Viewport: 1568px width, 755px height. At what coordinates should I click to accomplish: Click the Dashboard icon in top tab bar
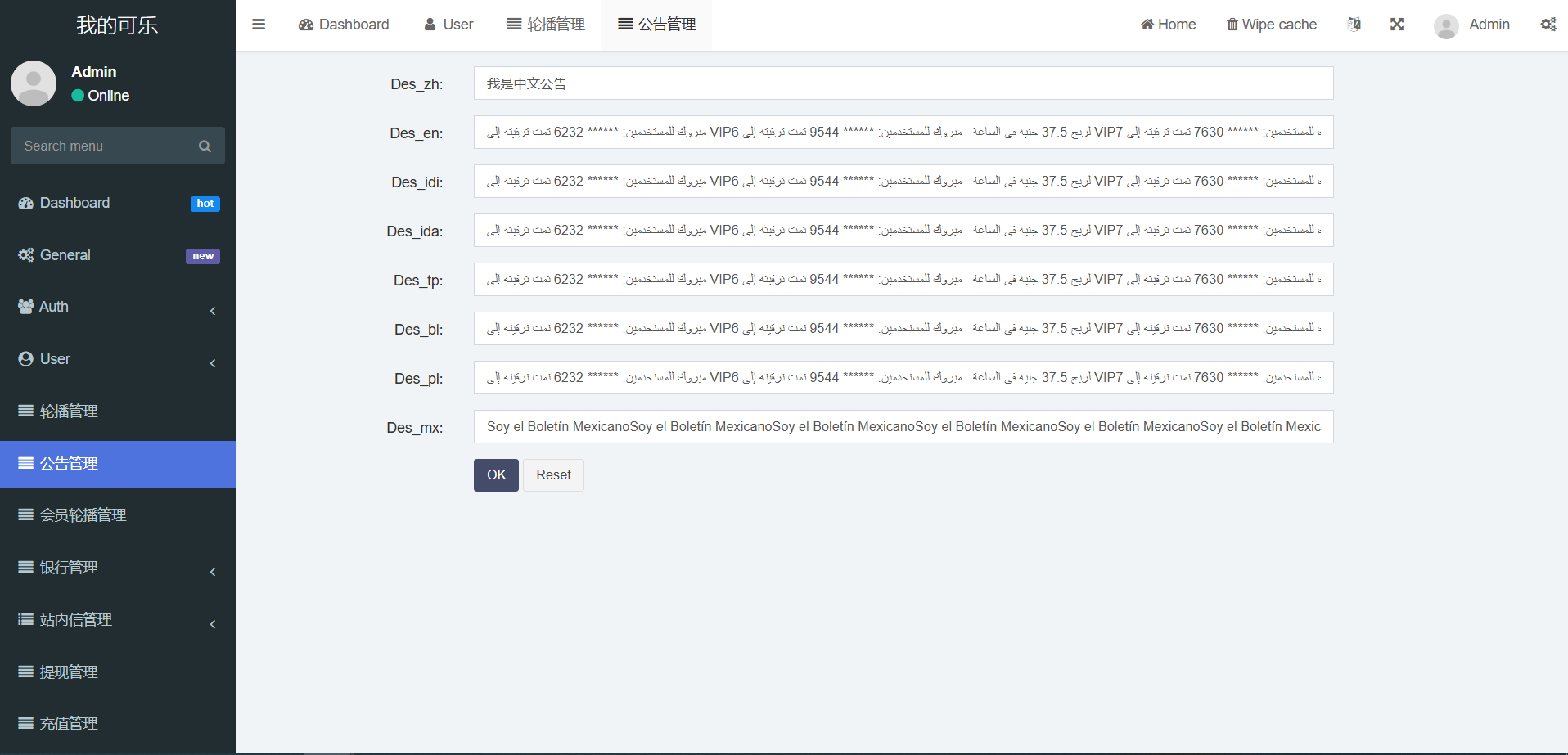pyautogui.click(x=306, y=25)
